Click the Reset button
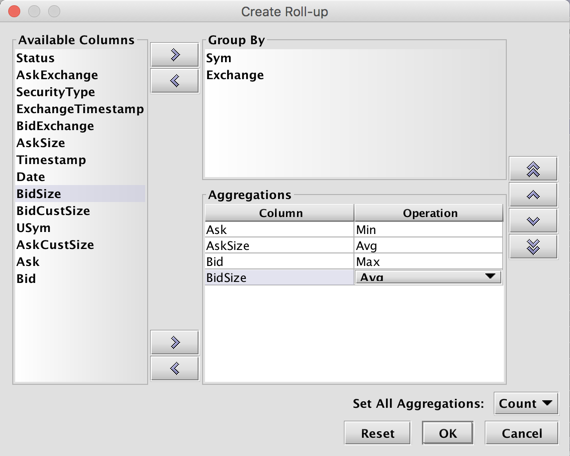Screen dimensions: 570x456 [377, 433]
